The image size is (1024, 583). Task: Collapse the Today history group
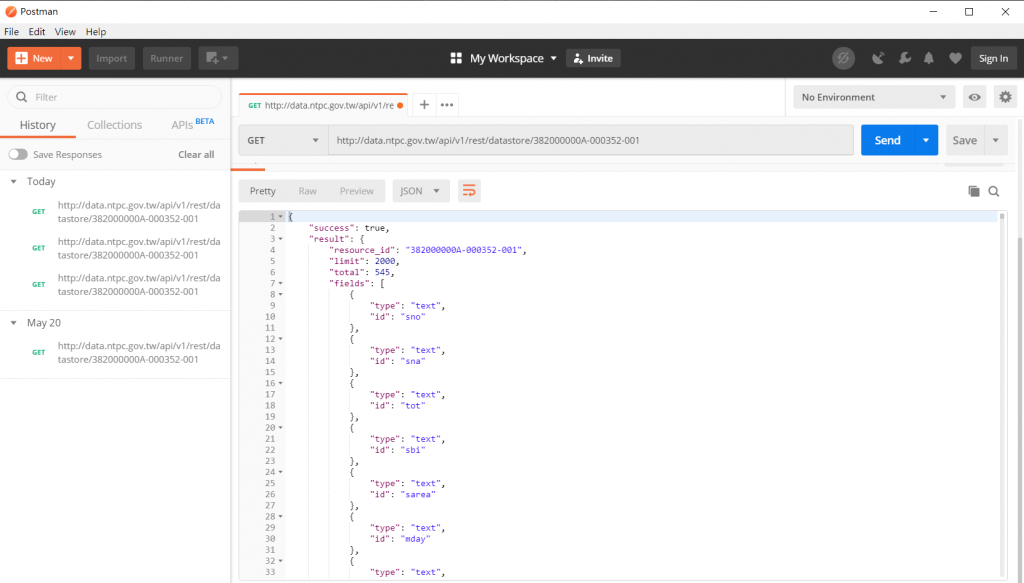(14, 181)
